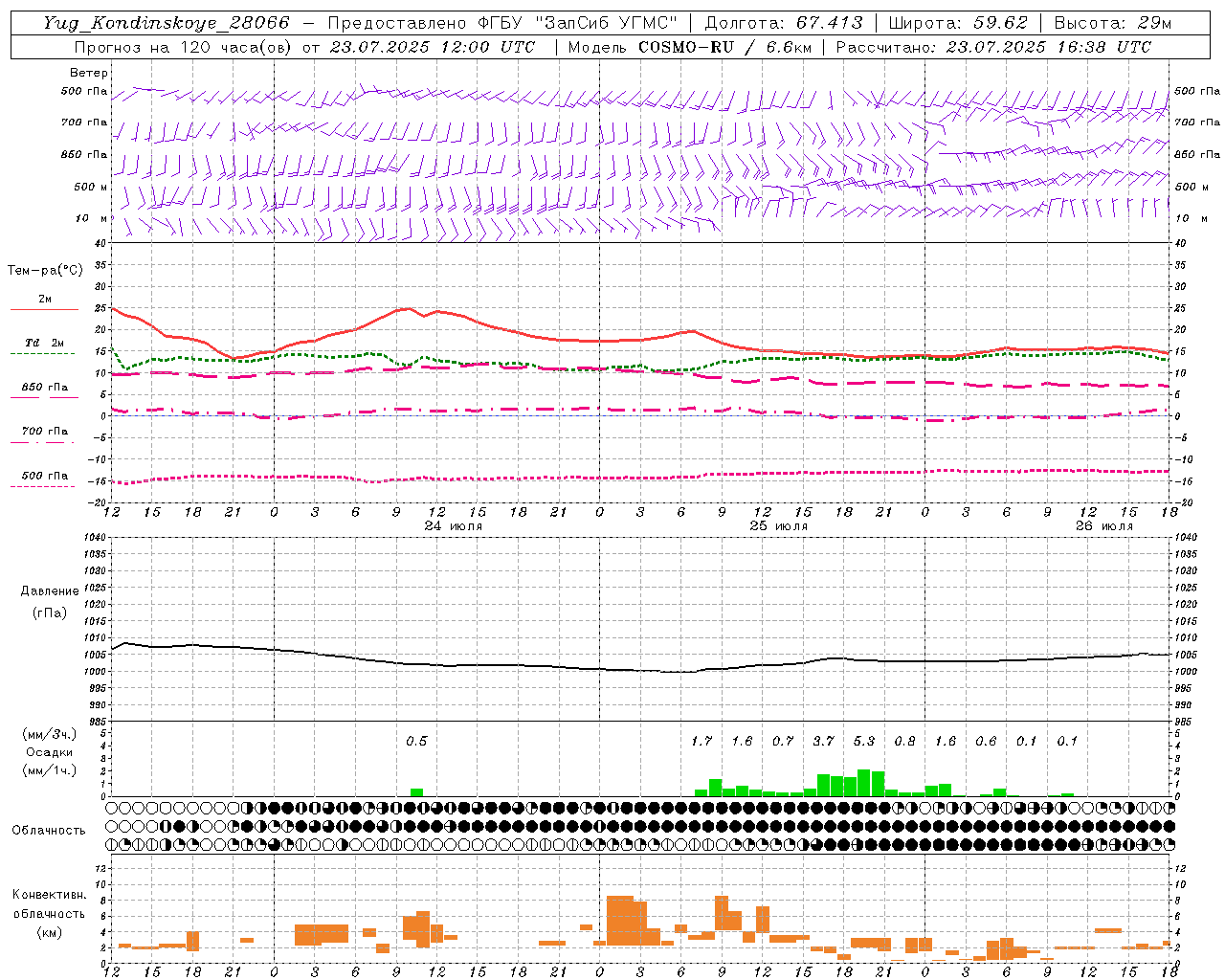This screenshot has height=980, width=1225.
Task: Click the 0.6 precipitation total
Action: pos(986,742)
